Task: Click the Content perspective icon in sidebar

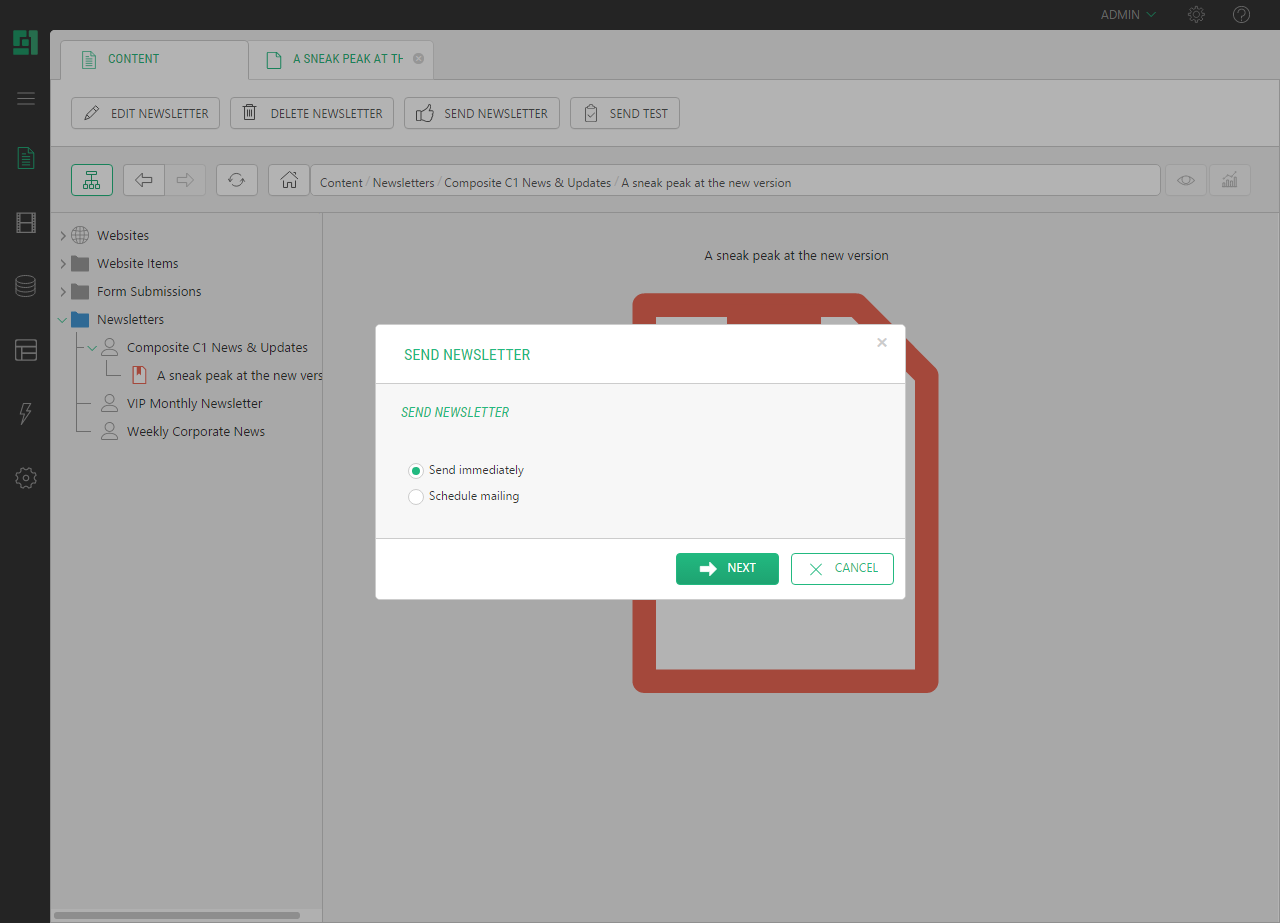Action: pyautogui.click(x=26, y=158)
